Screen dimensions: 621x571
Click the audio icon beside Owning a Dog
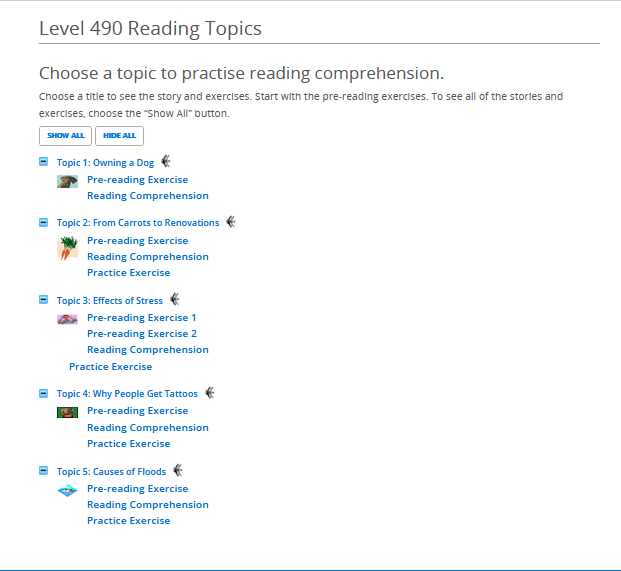166,162
